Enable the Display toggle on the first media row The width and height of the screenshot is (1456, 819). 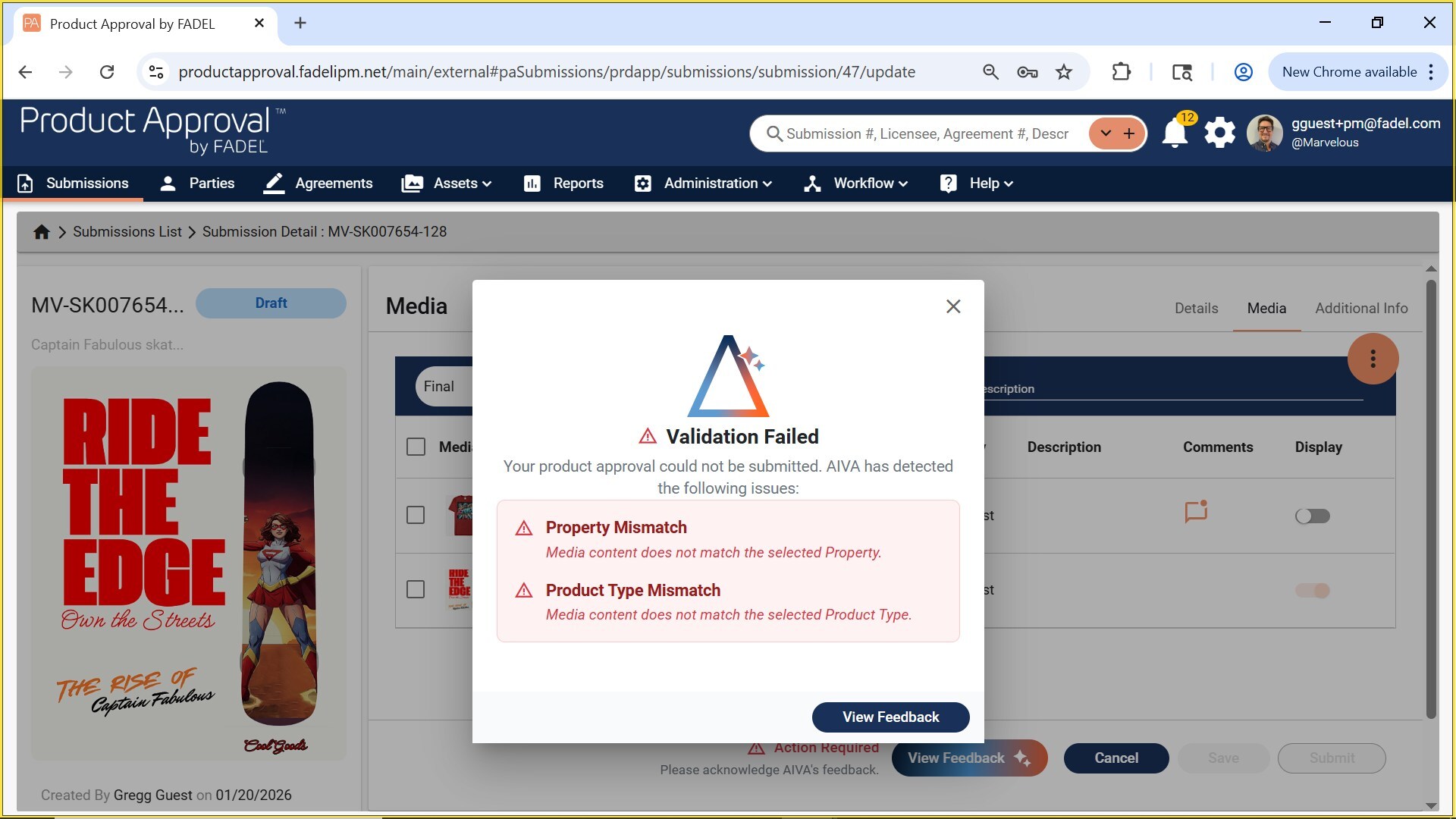[1313, 516]
